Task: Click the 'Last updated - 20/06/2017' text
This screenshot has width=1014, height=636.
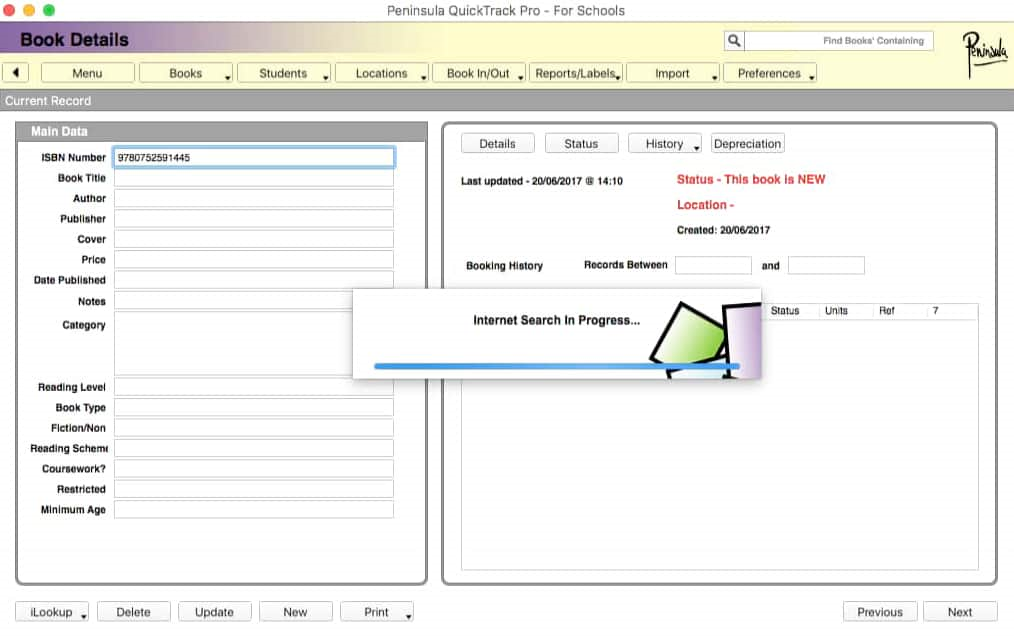Action: (x=542, y=181)
